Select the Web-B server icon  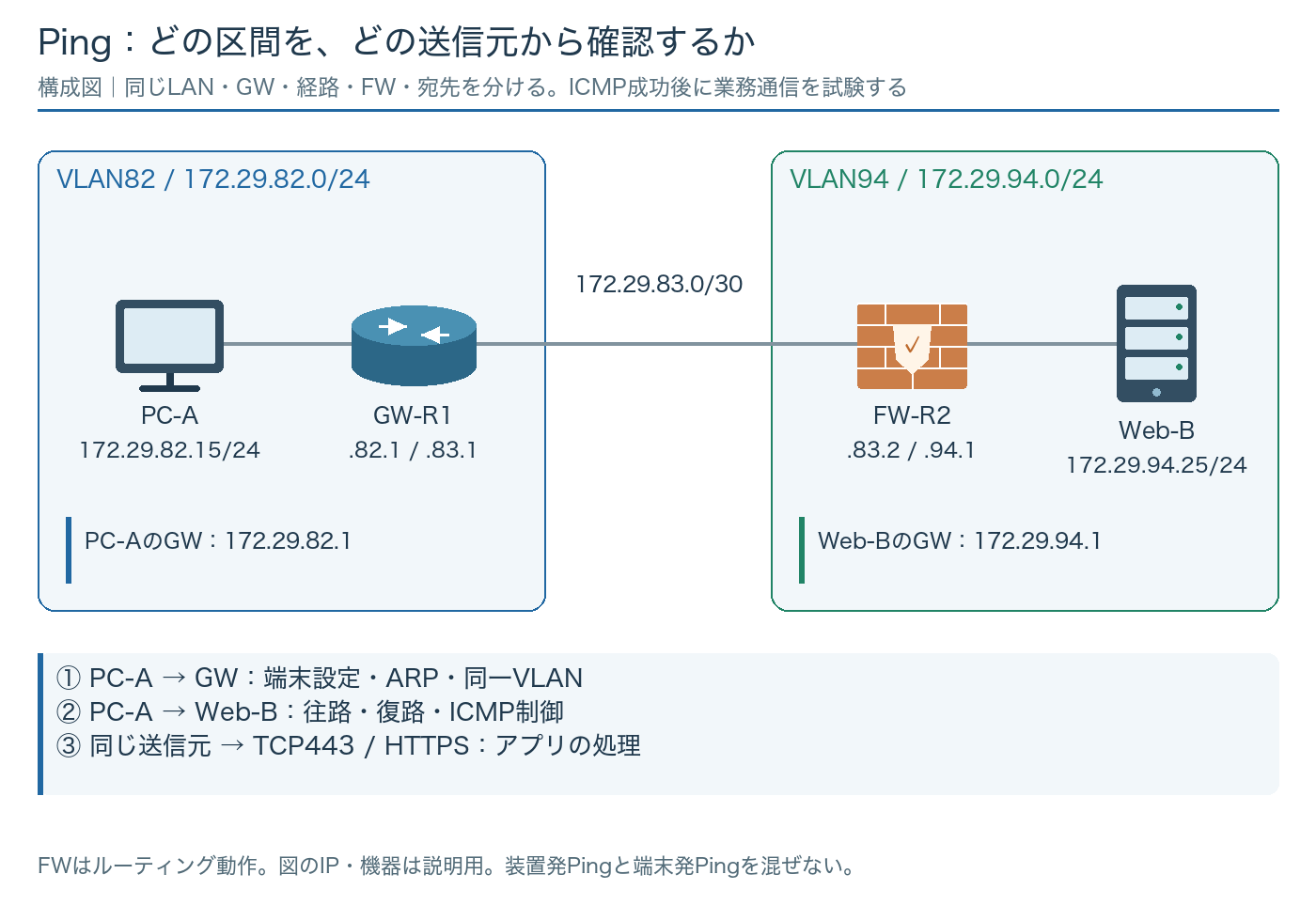1156,344
